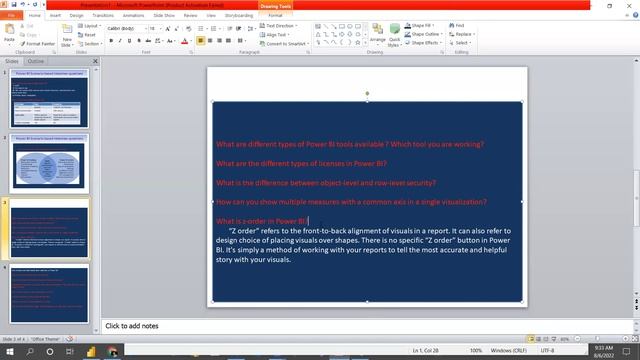The image size is (640, 360).
Task: Toggle Bold formatting
Action: click(111, 41)
